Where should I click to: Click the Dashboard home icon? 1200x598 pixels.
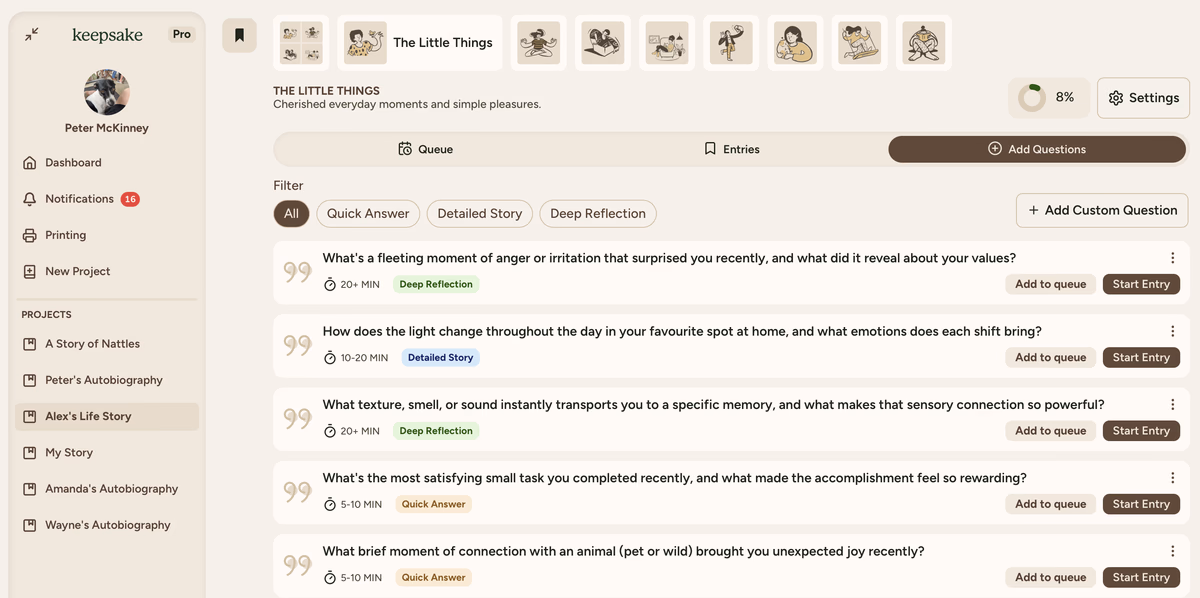click(29, 163)
